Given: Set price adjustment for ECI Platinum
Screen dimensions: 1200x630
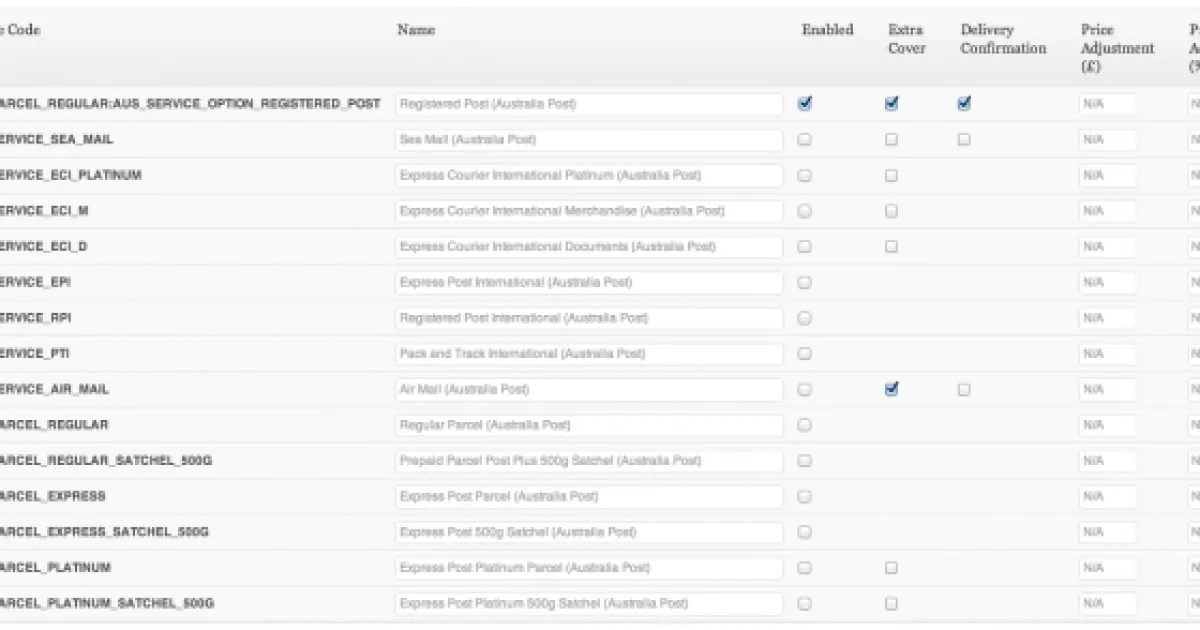Looking at the screenshot, I should 1107,175.
